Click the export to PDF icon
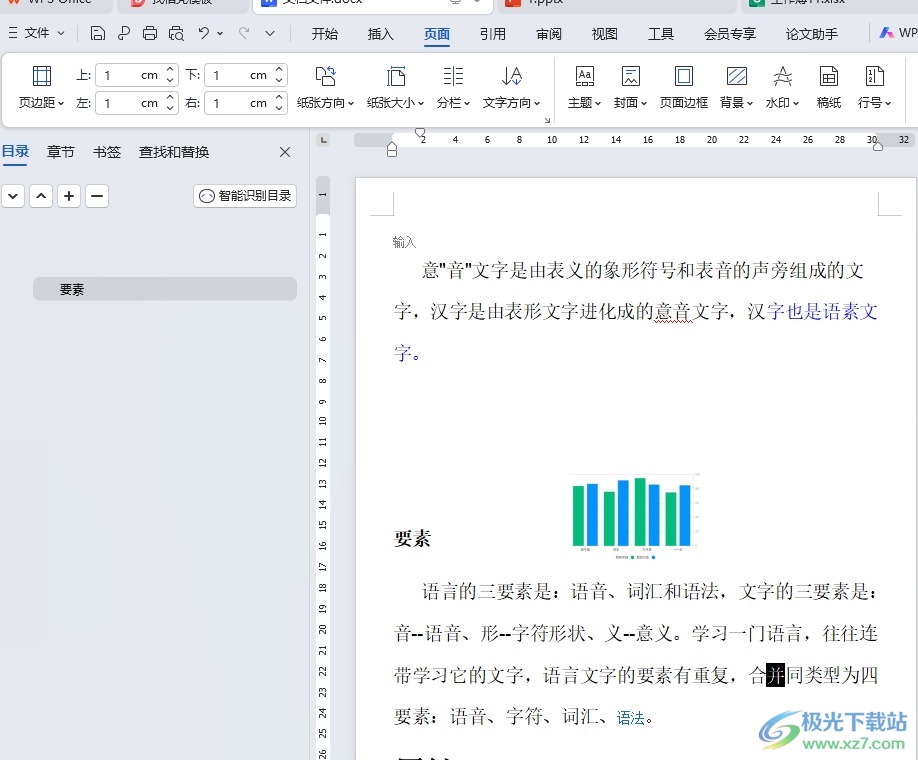The width and height of the screenshot is (918, 760). tap(124, 33)
